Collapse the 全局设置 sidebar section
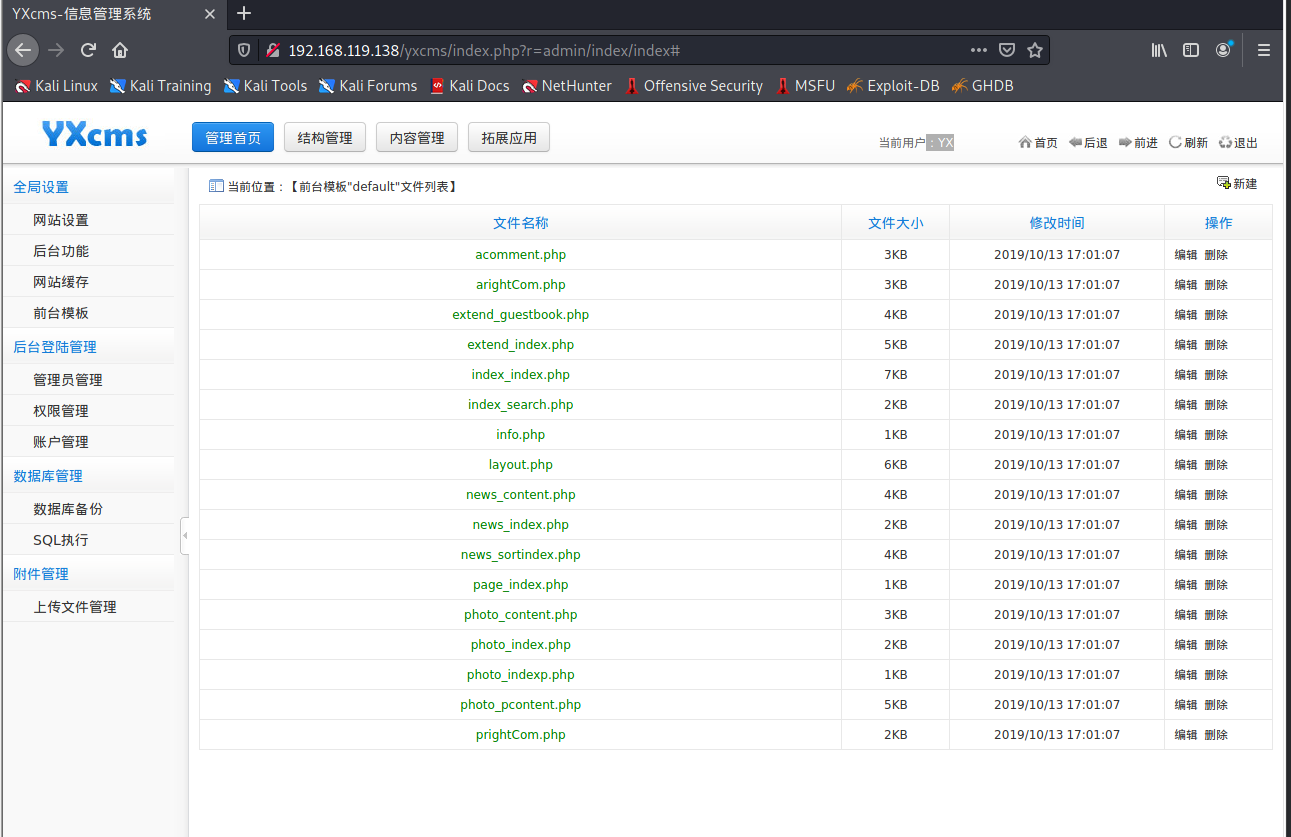This screenshot has height=837, width=1291. (x=41, y=187)
